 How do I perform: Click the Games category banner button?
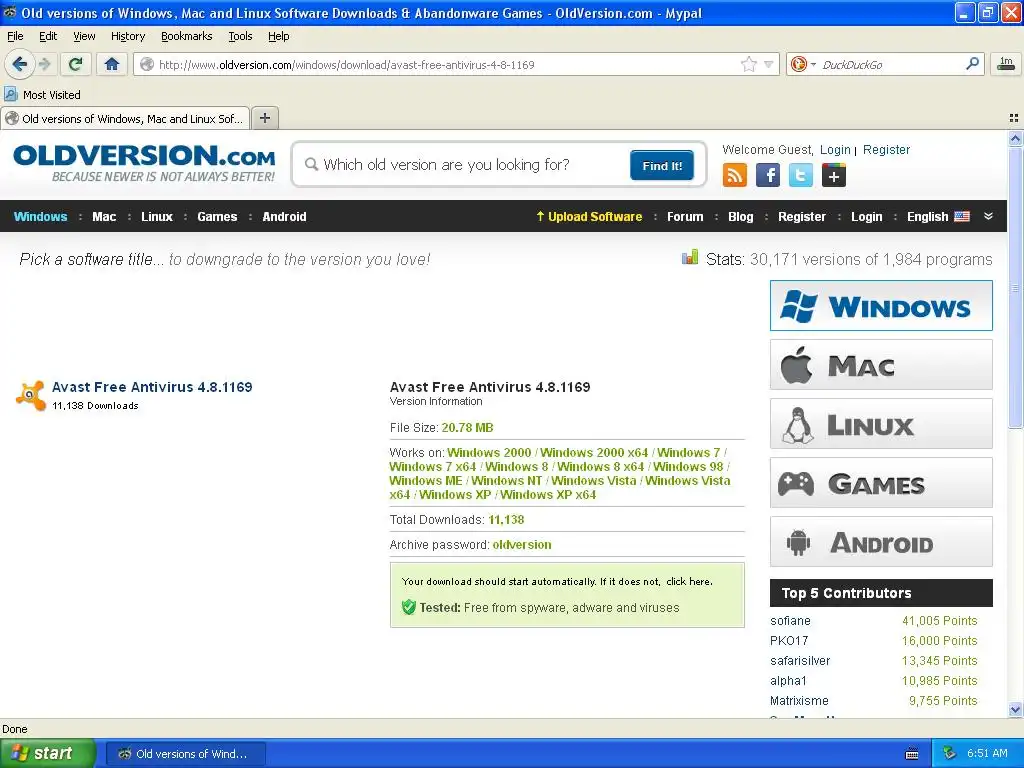pos(881,483)
